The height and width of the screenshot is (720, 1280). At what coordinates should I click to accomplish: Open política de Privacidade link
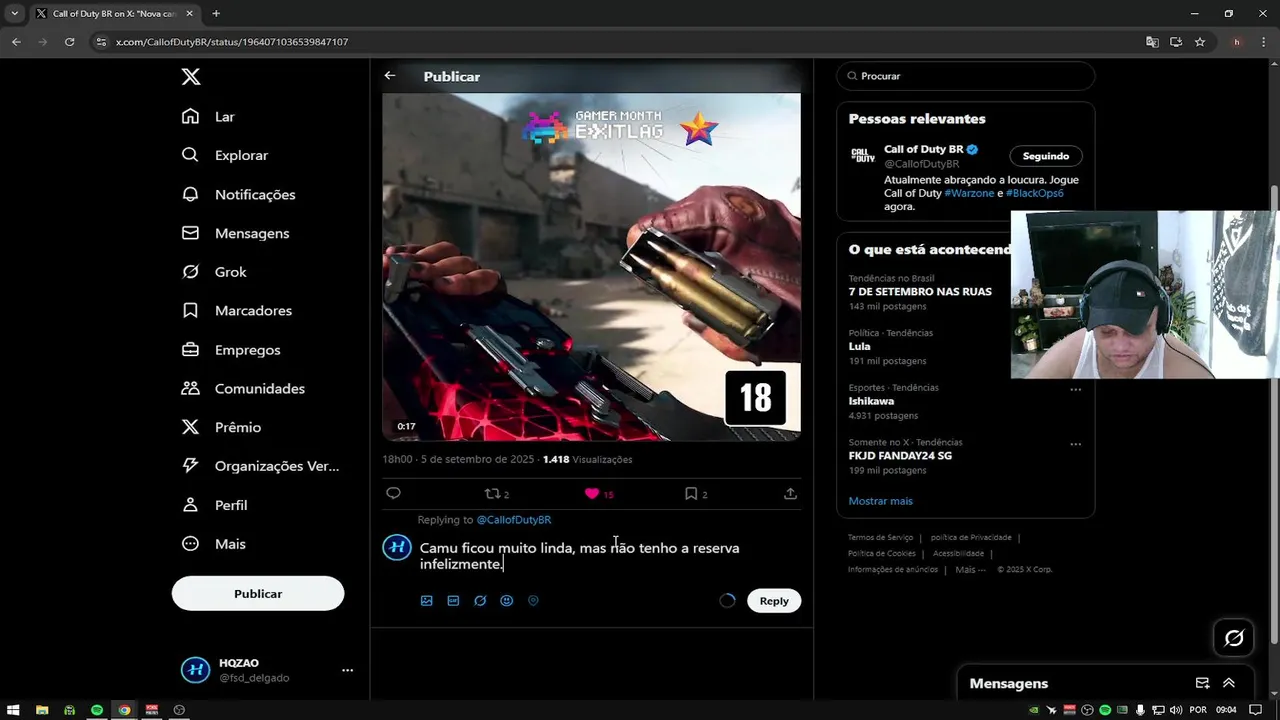(971, 538)
